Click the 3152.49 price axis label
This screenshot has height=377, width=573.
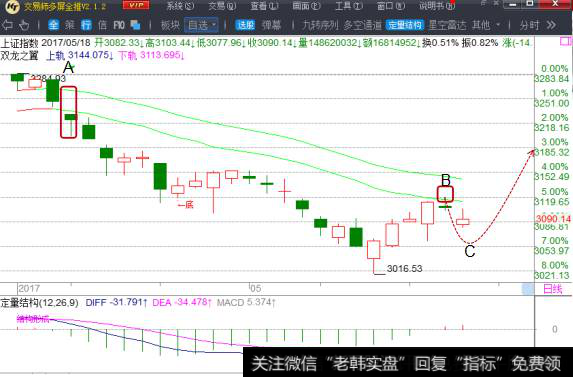(x=552, y=177)
